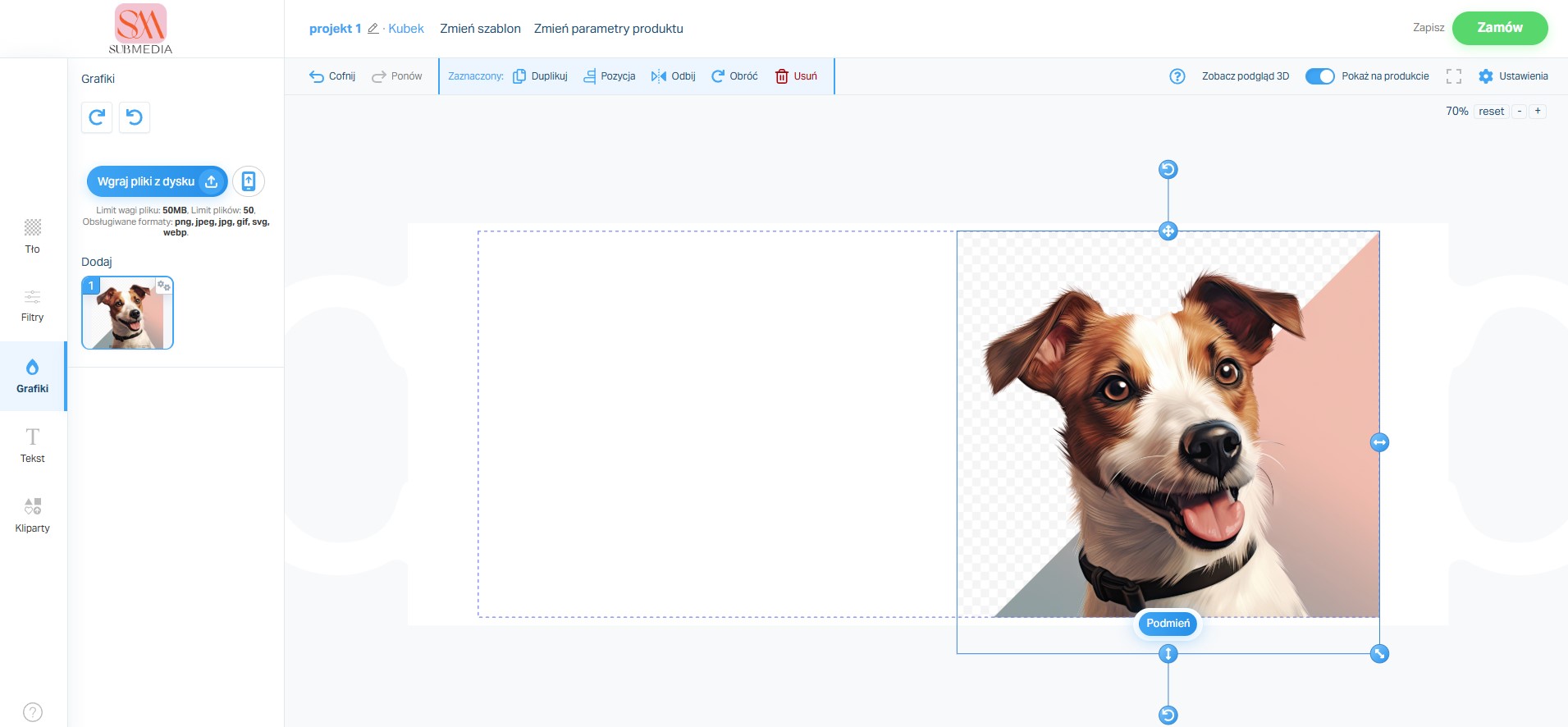Toggle the Pokaż na produkcie switch
The height and width of the screenshot is (727, 1568).
click(x=1319, y=76)
